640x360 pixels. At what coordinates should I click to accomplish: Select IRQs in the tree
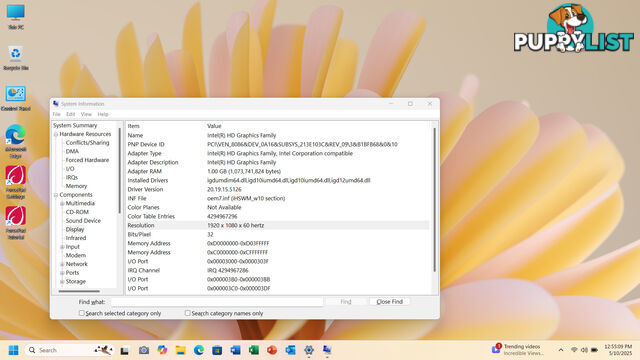[x=72, y=178]
